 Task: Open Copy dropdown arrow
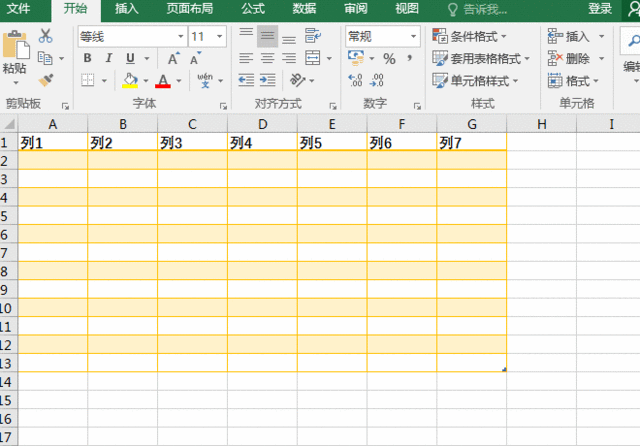(x=61, y=59)
